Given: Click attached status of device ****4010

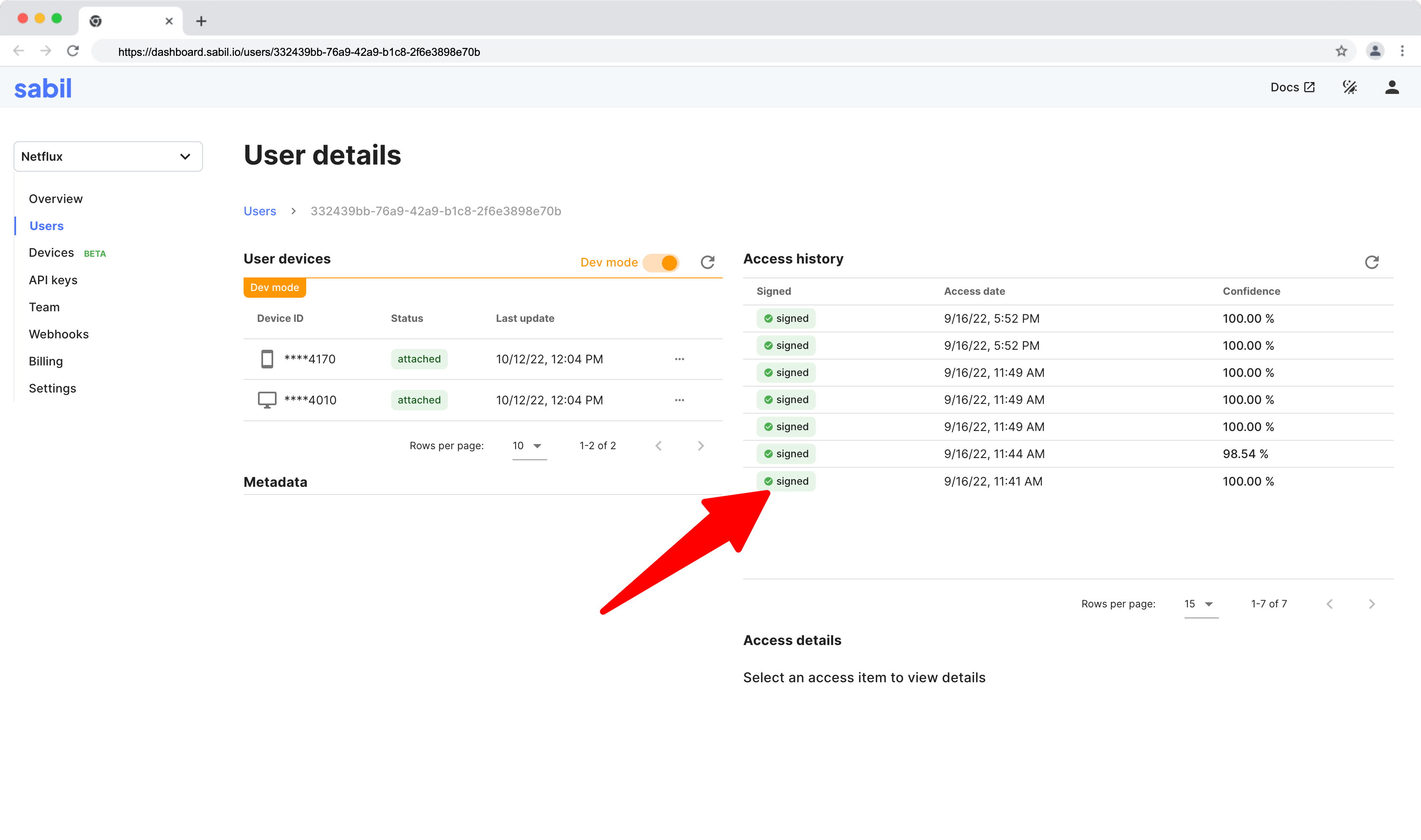Looking at the screenshot, I should [419, 400].
